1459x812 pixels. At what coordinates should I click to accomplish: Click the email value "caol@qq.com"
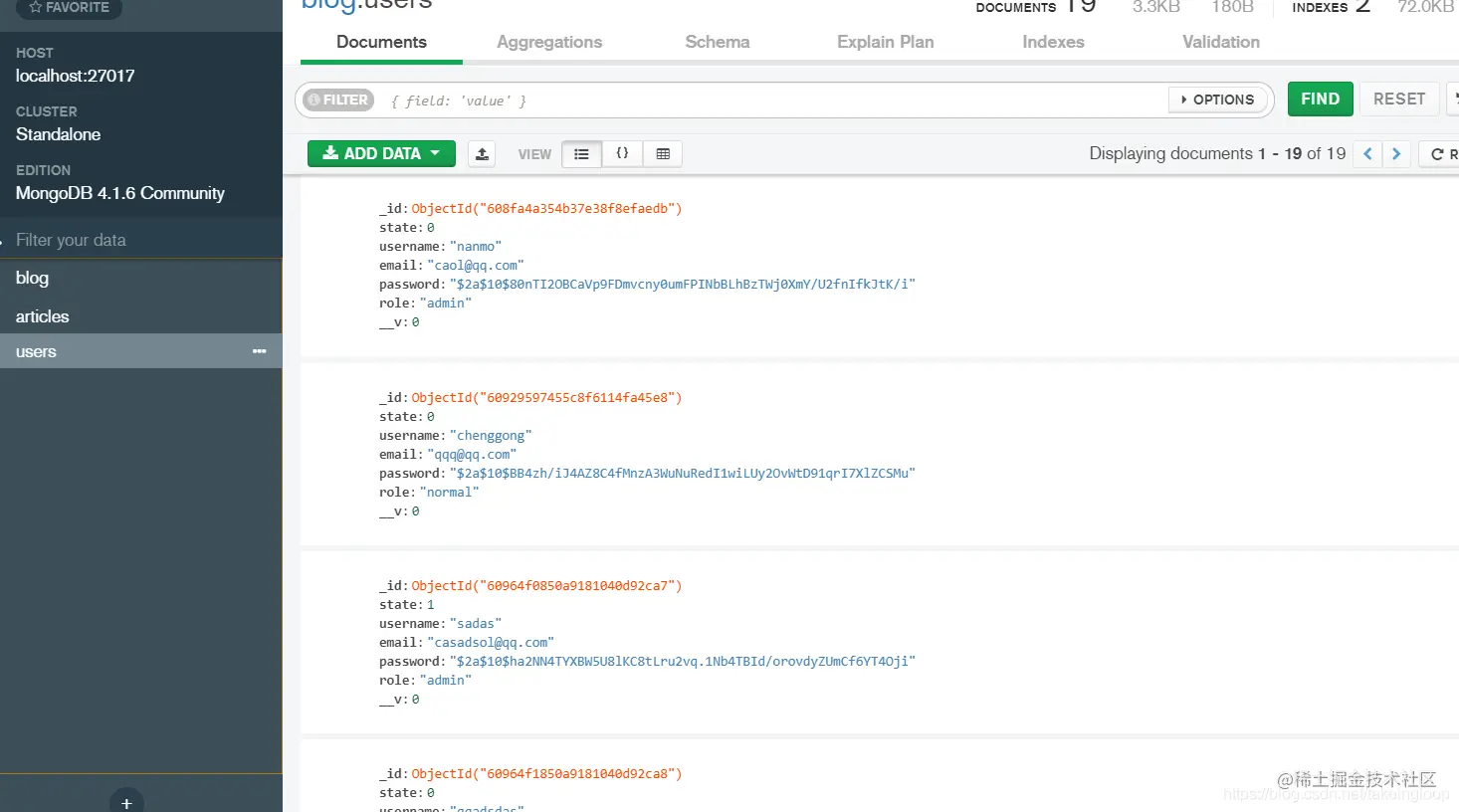pos(476,266)
